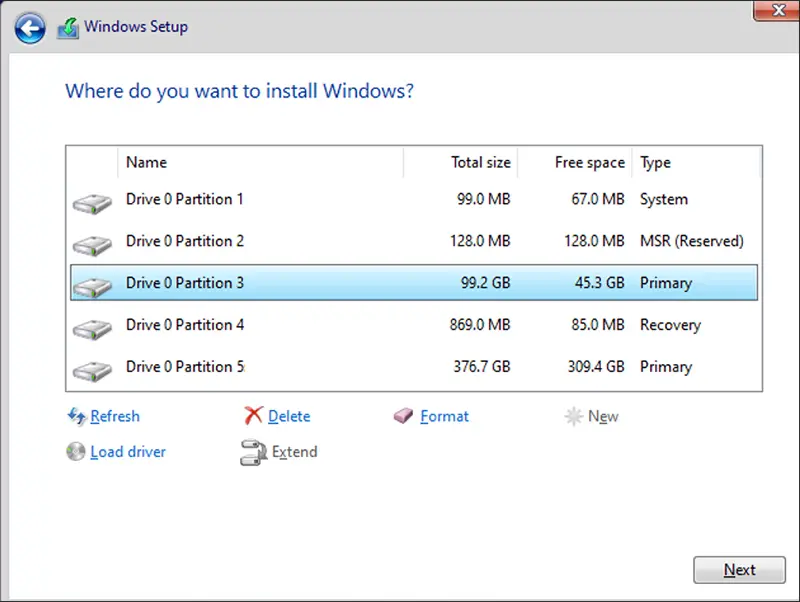This screenshot has width=800, height=602.
Task: Click the red X Delete icon
Action: pyautogui.click(x=253, y=416)
